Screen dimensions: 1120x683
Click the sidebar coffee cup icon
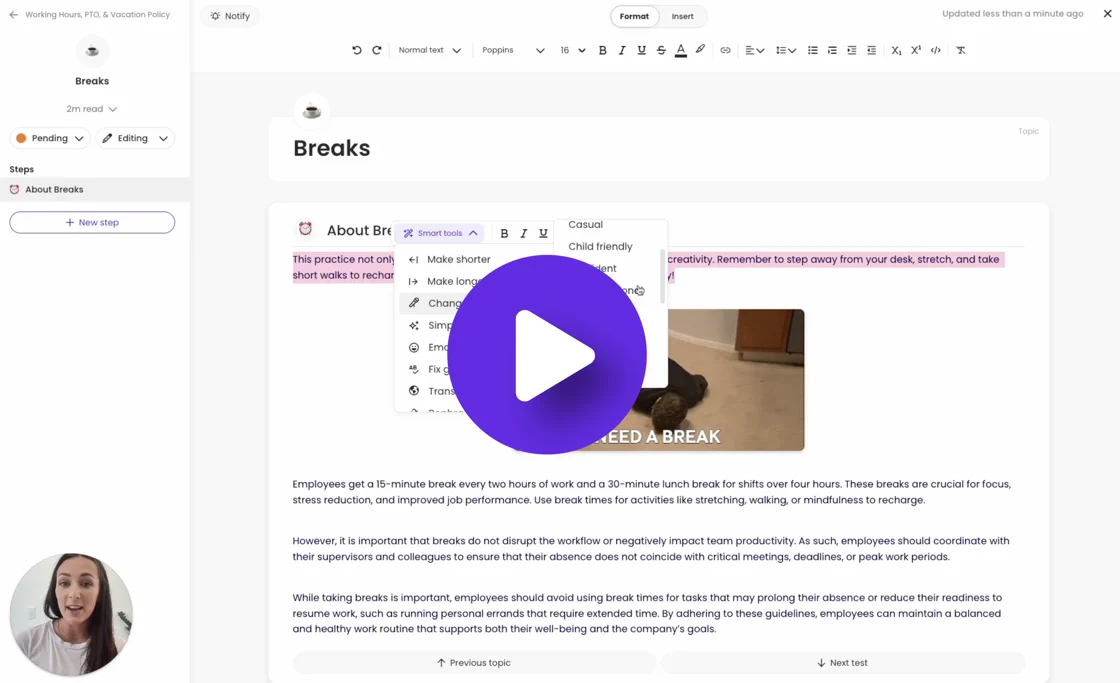pos(92,51)
